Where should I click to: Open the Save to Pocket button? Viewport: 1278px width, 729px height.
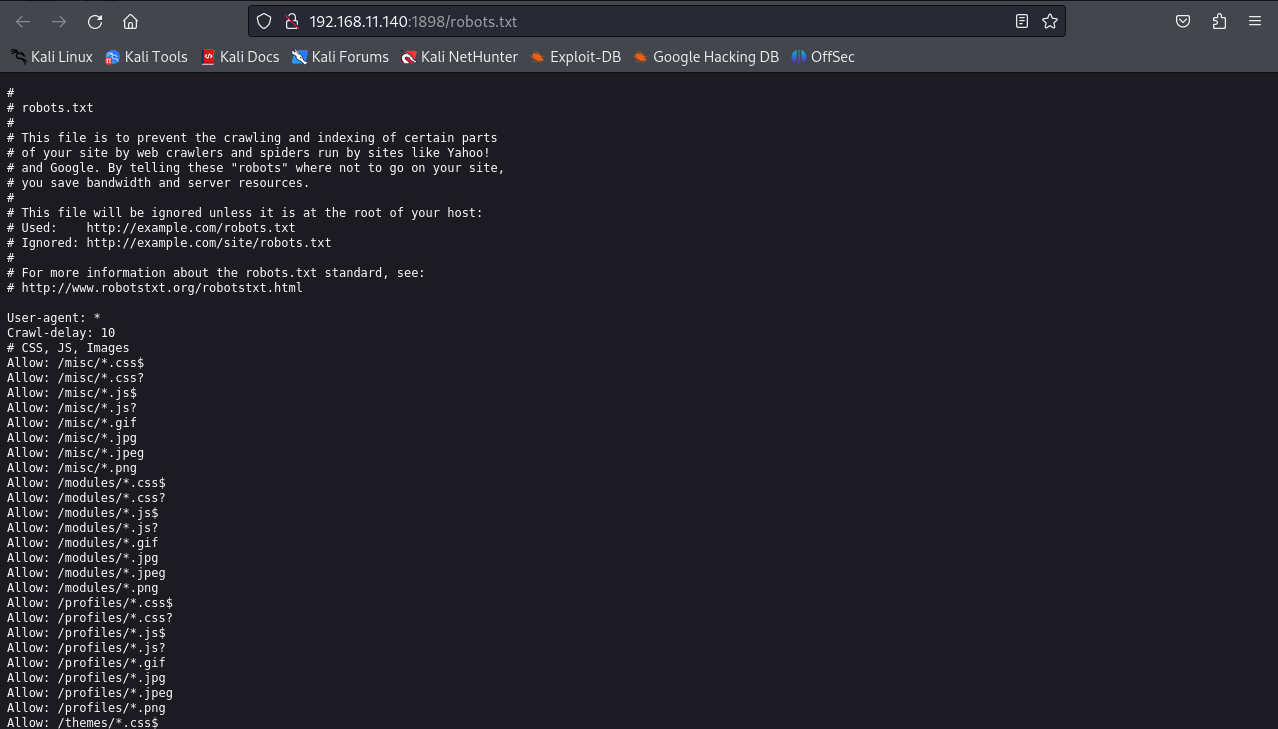tap(1182, 21)
